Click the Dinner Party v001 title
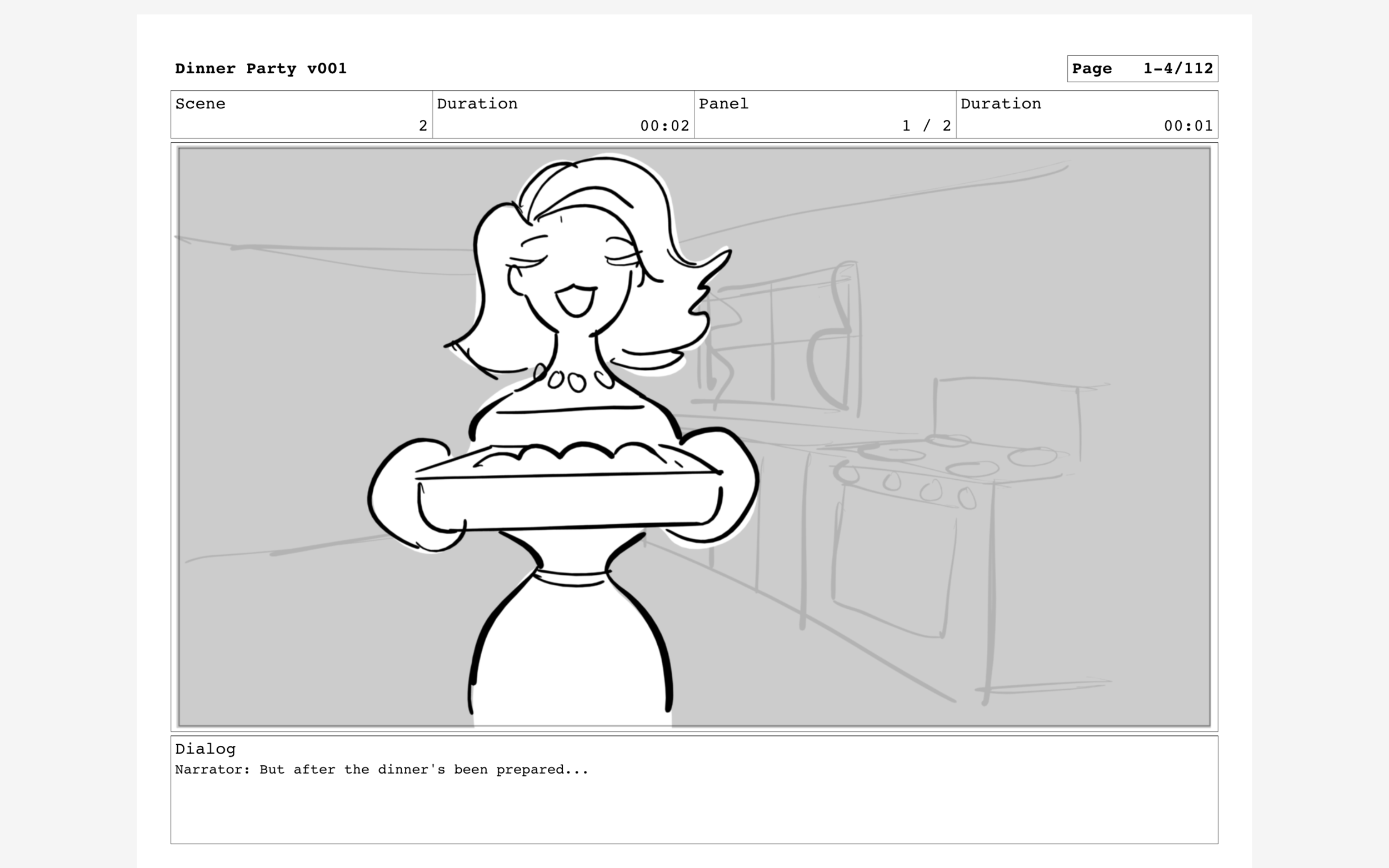The image size is (1389, 868). pos(259,68)
